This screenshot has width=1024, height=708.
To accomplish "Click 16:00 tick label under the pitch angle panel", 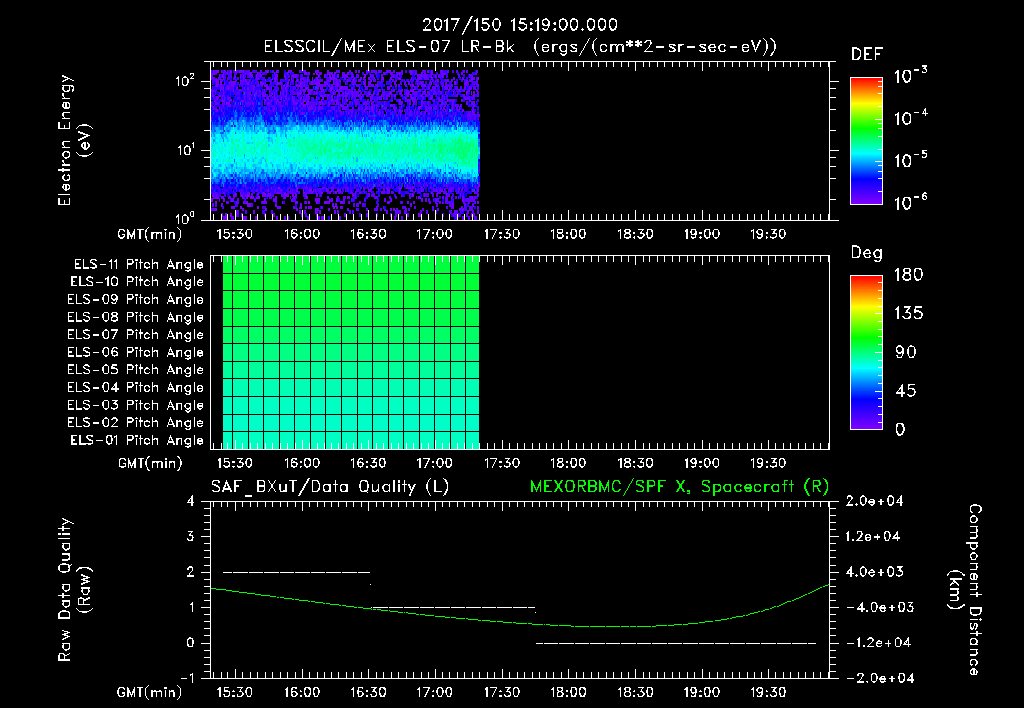I will pyautogui.click(x=302, y=463).
